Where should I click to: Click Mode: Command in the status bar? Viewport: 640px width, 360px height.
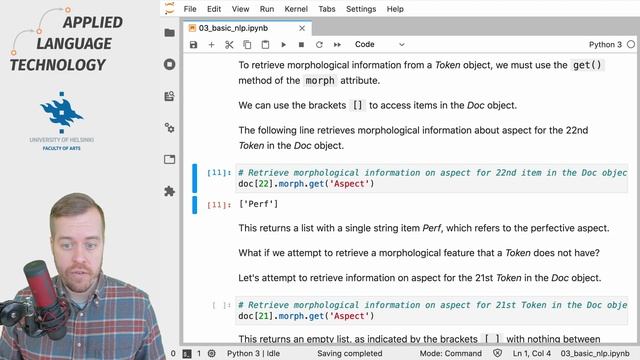(451, 353)
